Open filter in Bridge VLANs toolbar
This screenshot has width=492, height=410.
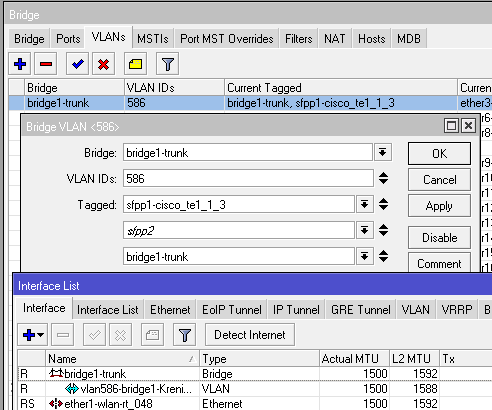click(x=167, y=63)
